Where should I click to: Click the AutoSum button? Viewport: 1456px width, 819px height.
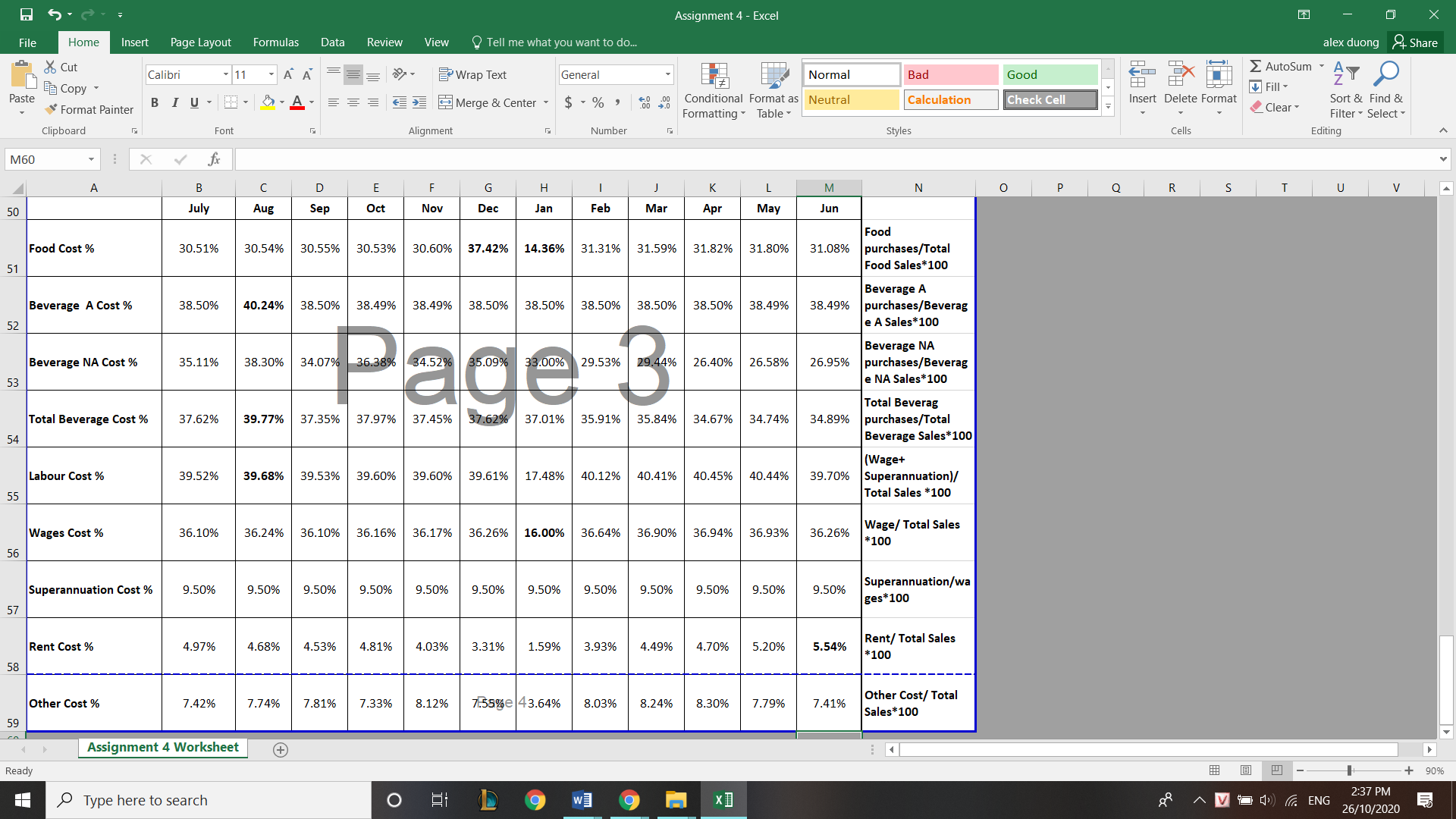[x=1280, y=66]
